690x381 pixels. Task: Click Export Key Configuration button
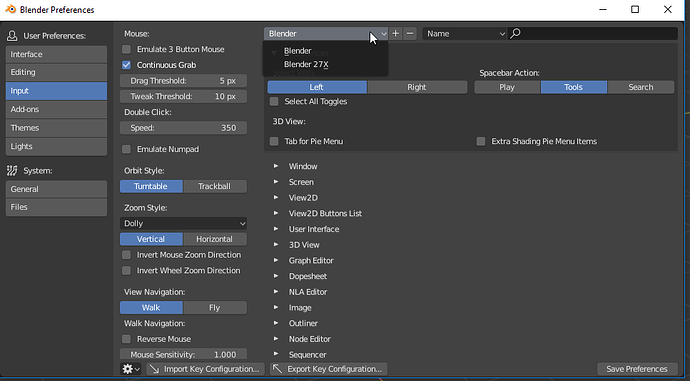pyautogui.click(x=328, y=369)
